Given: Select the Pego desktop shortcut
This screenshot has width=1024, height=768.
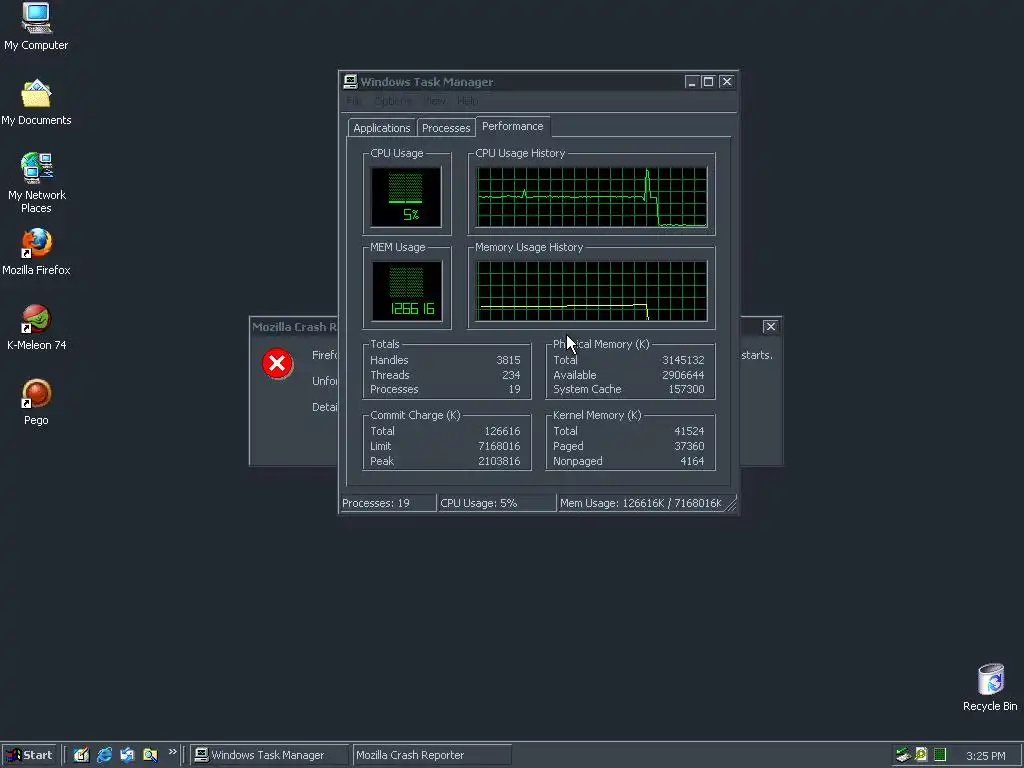Looking at the screenshot, I should 36,402.
